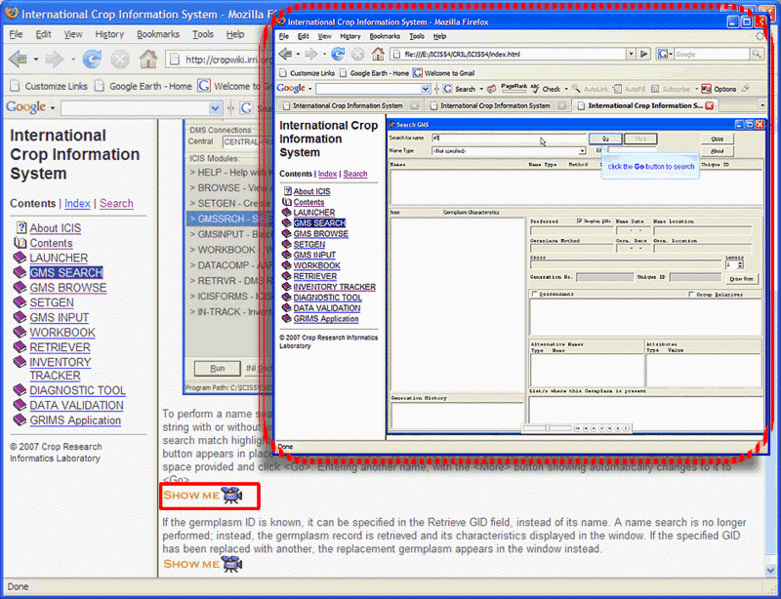Click Contents book icon in front window sidebar
Screen dimensions: 781x599
(287, 202)
